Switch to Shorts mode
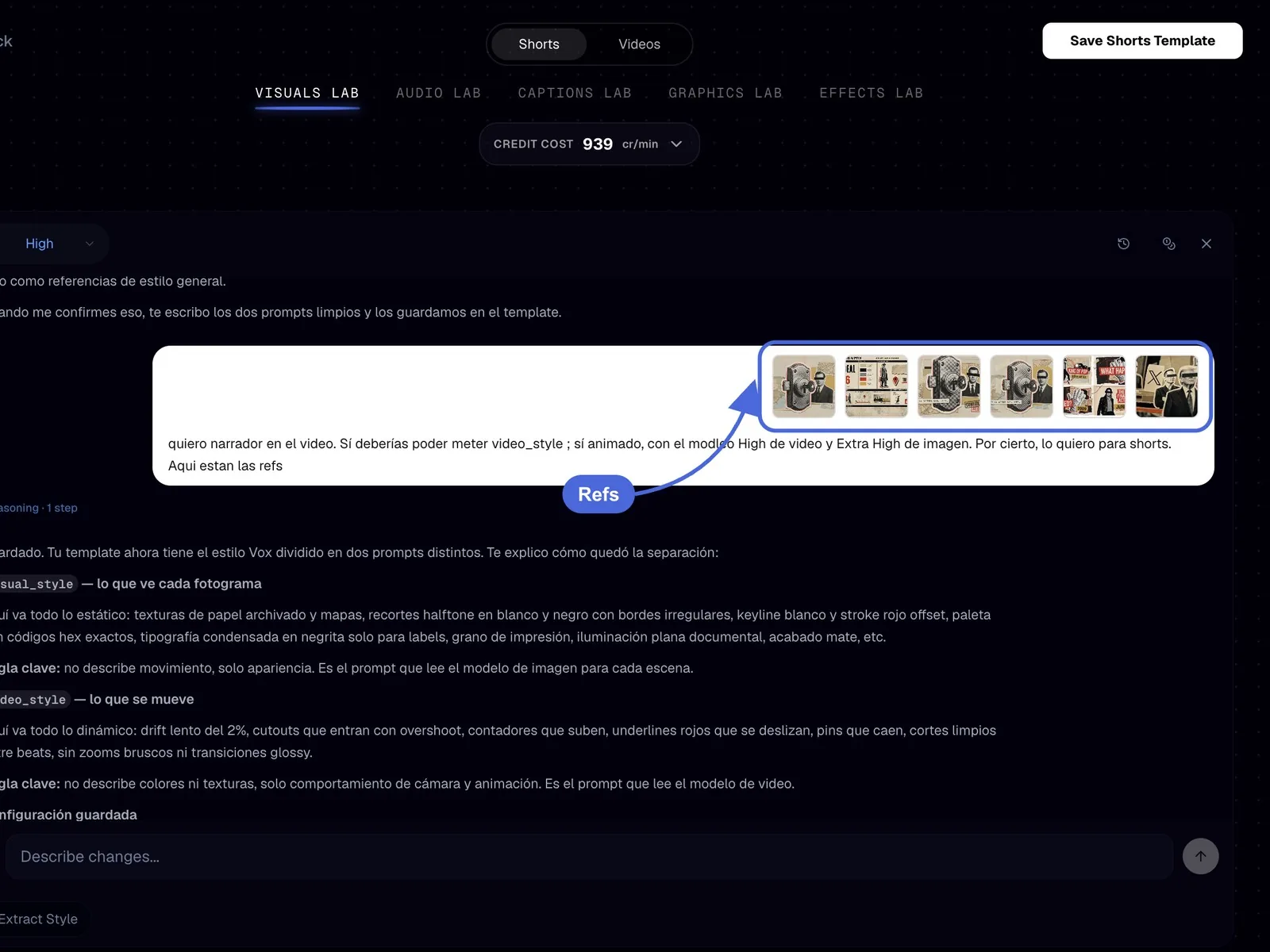 (x=539, y=44)
